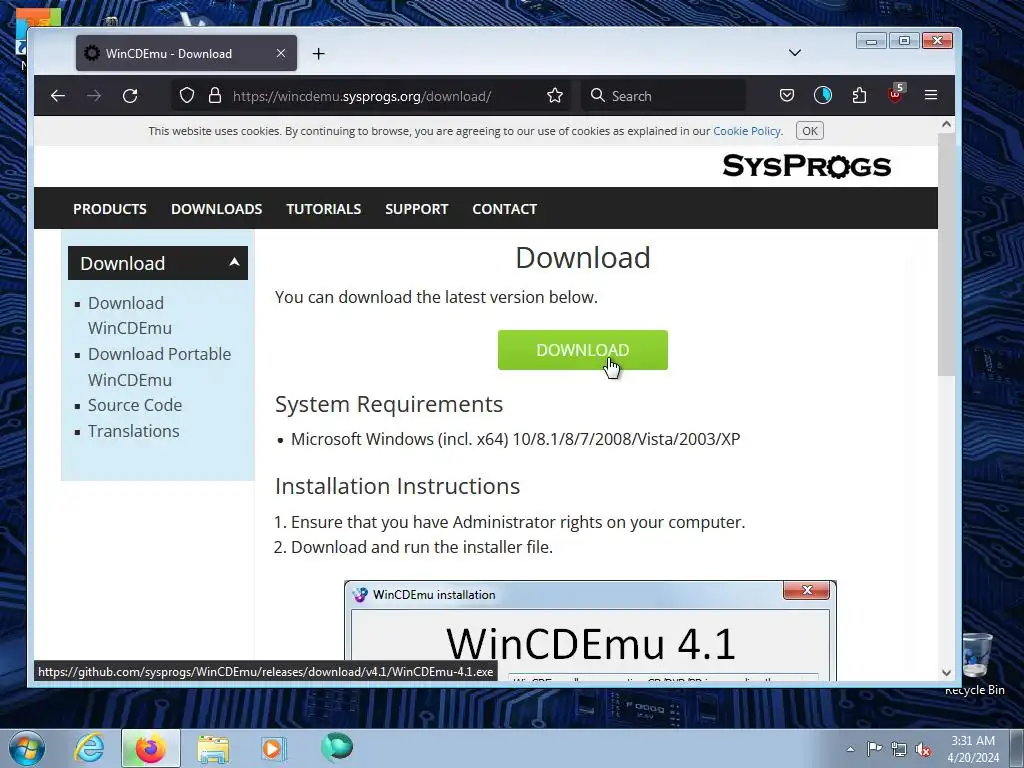Click the padlock site security icon
1024x768 pixels.
click(215, 96)
